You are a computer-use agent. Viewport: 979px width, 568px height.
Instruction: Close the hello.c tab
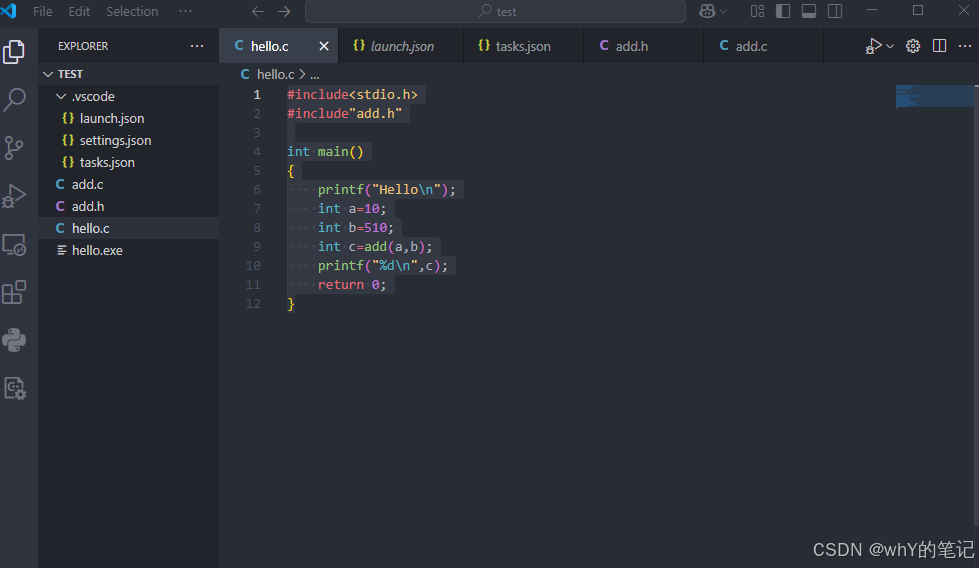pyautogui.click(x=324, y=46)
